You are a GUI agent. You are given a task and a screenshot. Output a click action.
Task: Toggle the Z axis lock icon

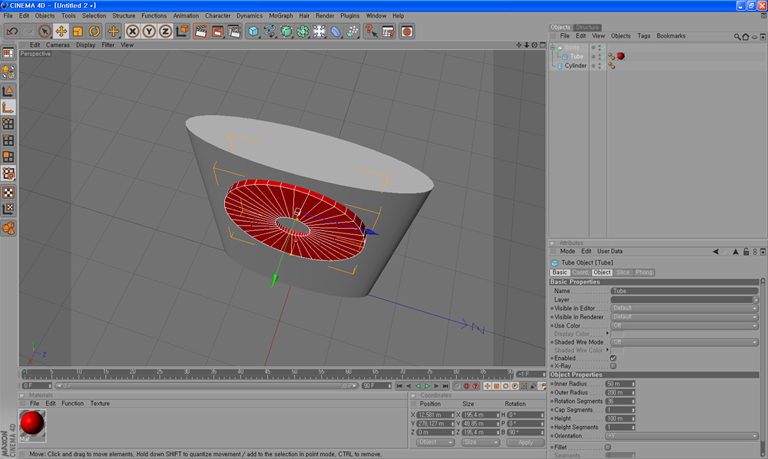(166, 32)
